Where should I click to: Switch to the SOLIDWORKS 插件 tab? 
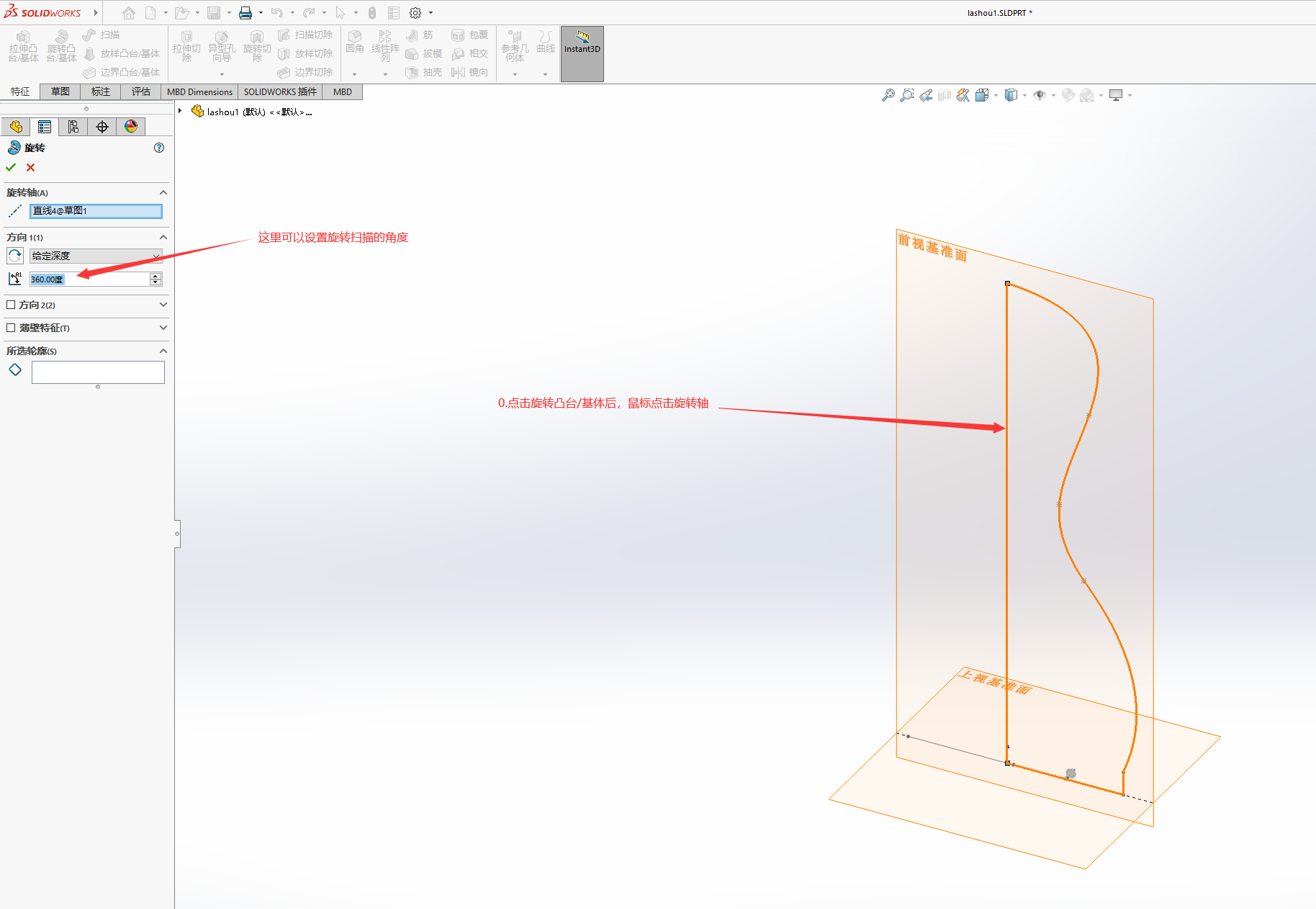pos(280,91)
